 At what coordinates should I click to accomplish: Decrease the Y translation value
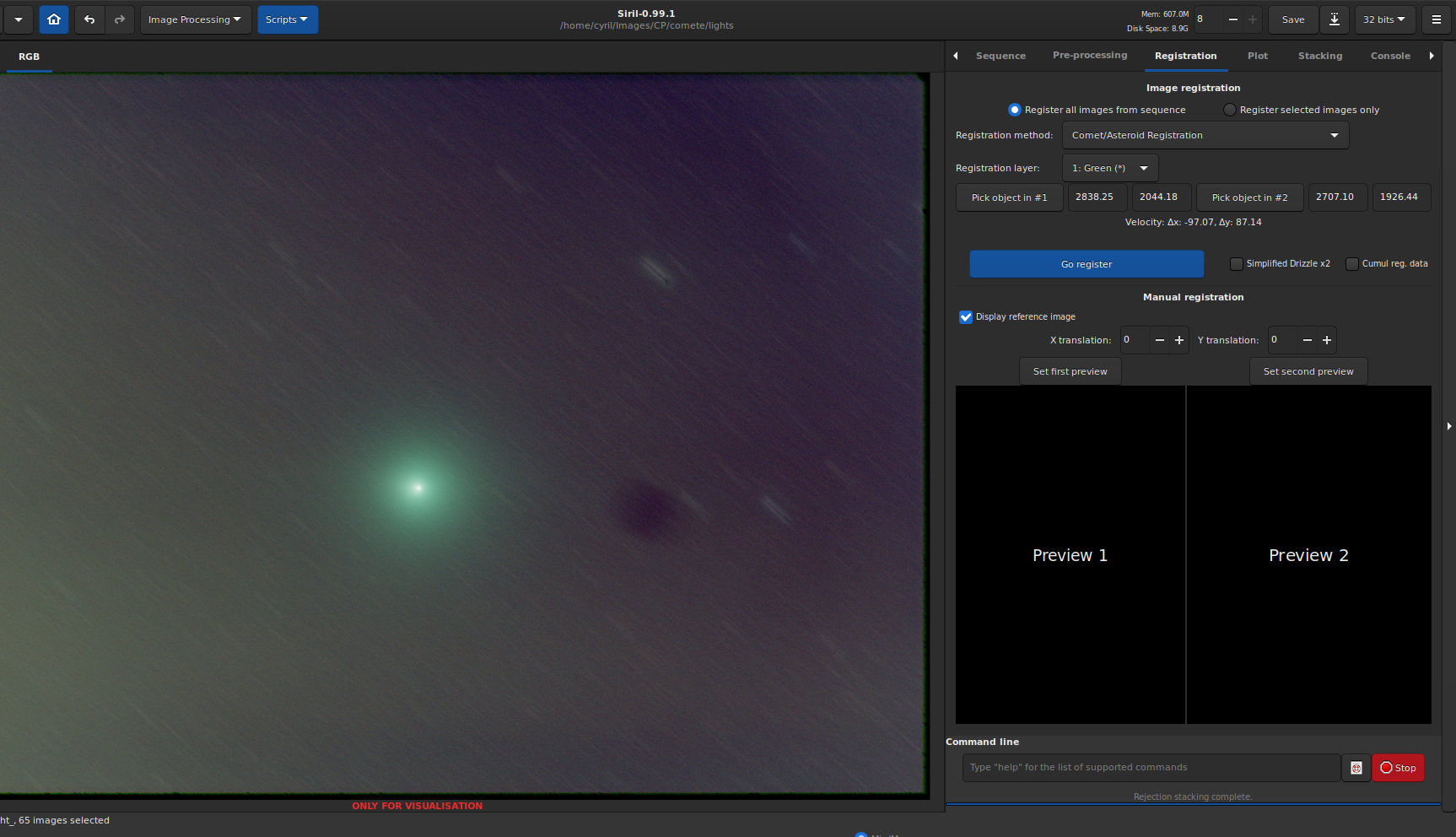(1308, 340)
